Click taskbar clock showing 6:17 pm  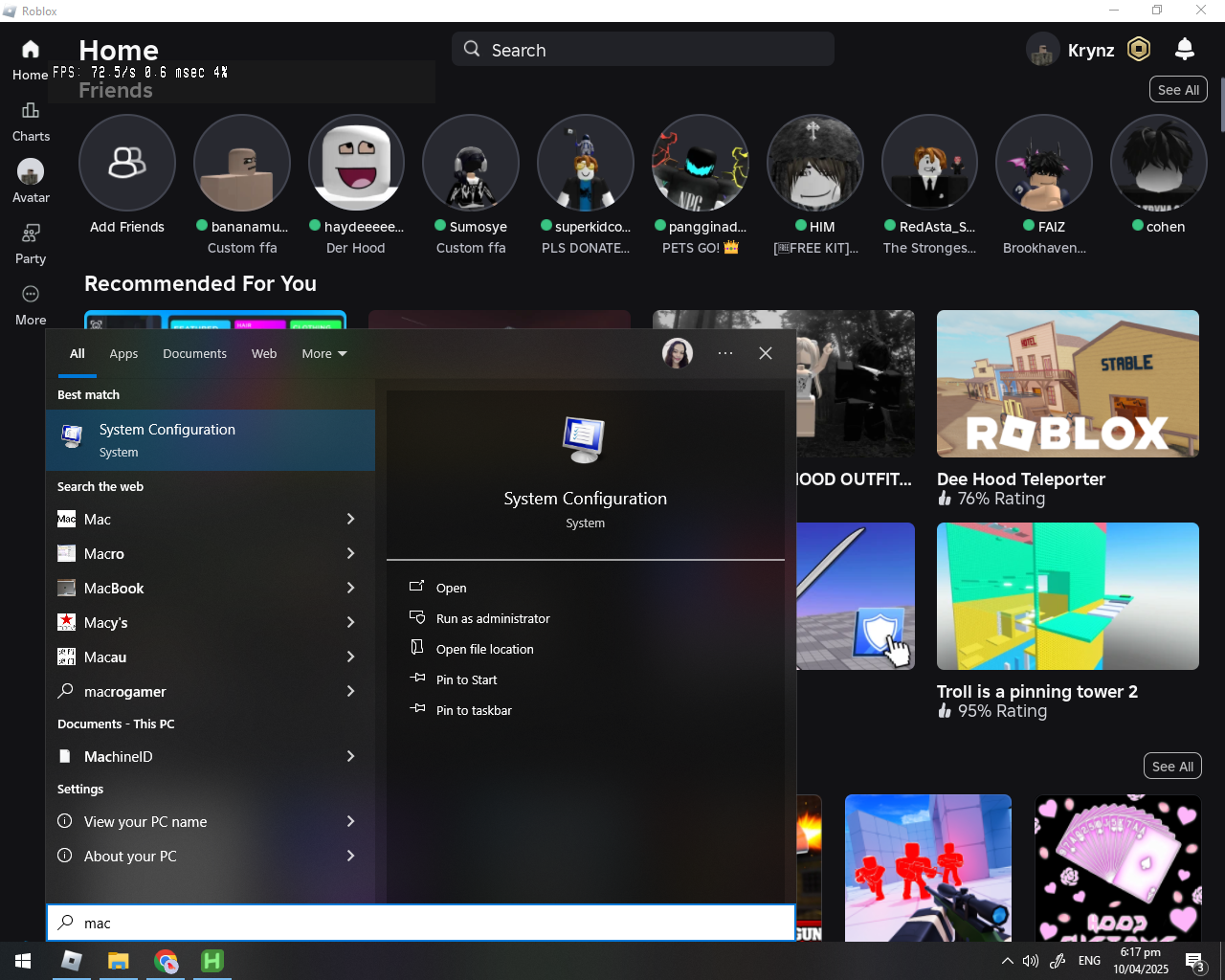[1141, 961]
